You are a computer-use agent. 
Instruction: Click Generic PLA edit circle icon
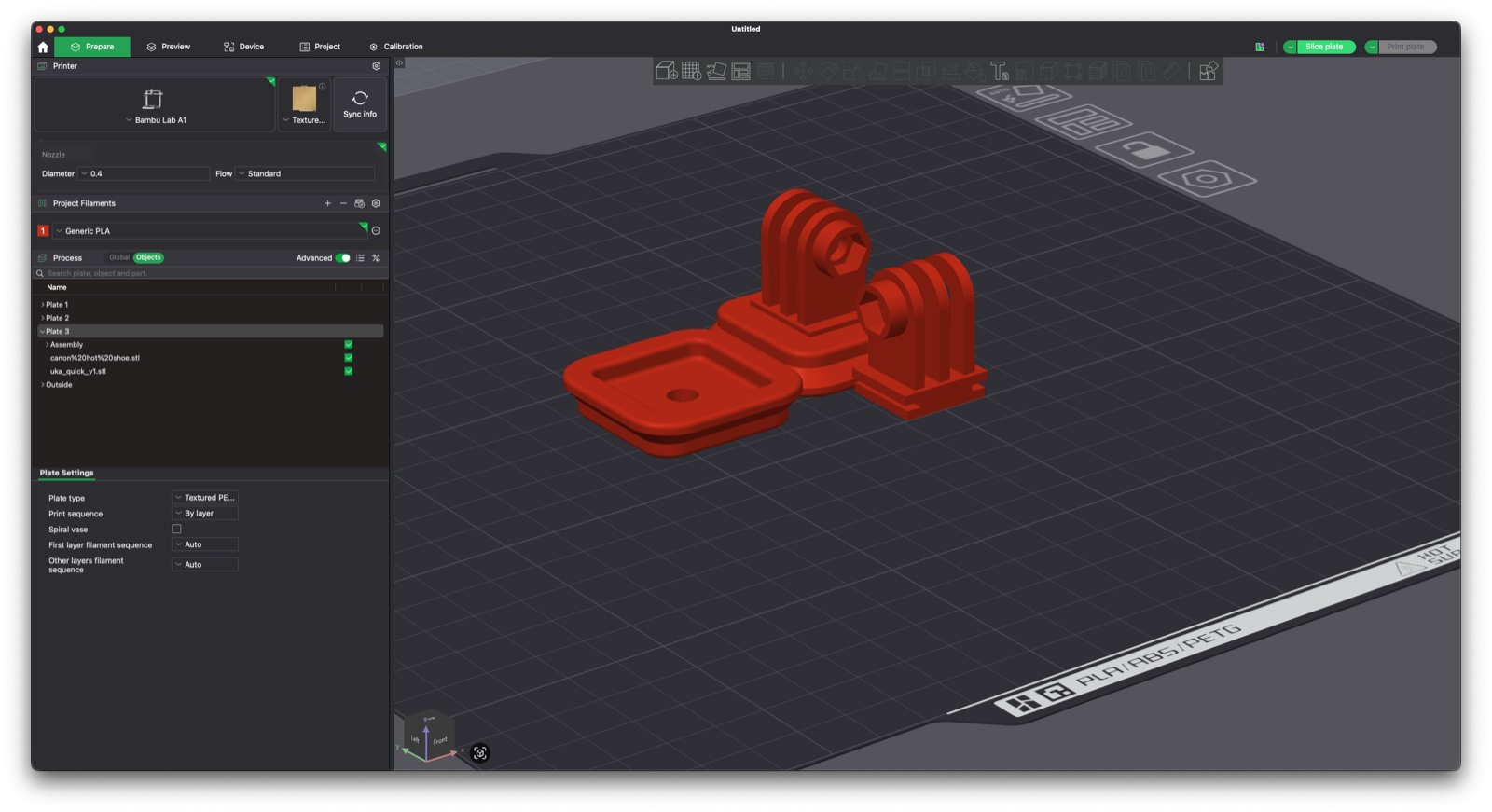pyautogui.click(x=376, y=231)
